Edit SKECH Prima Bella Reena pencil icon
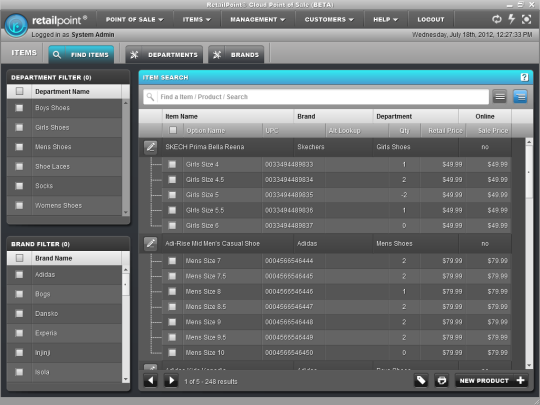Screen dimensions: 540x405 click(150, 147)
